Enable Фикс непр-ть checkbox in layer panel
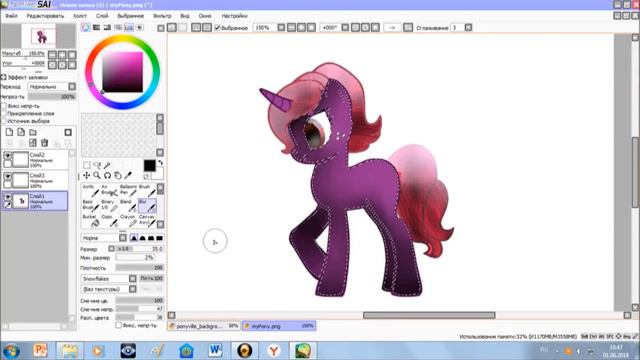Viewport: 640px width, 360px height. pos(4,106)
